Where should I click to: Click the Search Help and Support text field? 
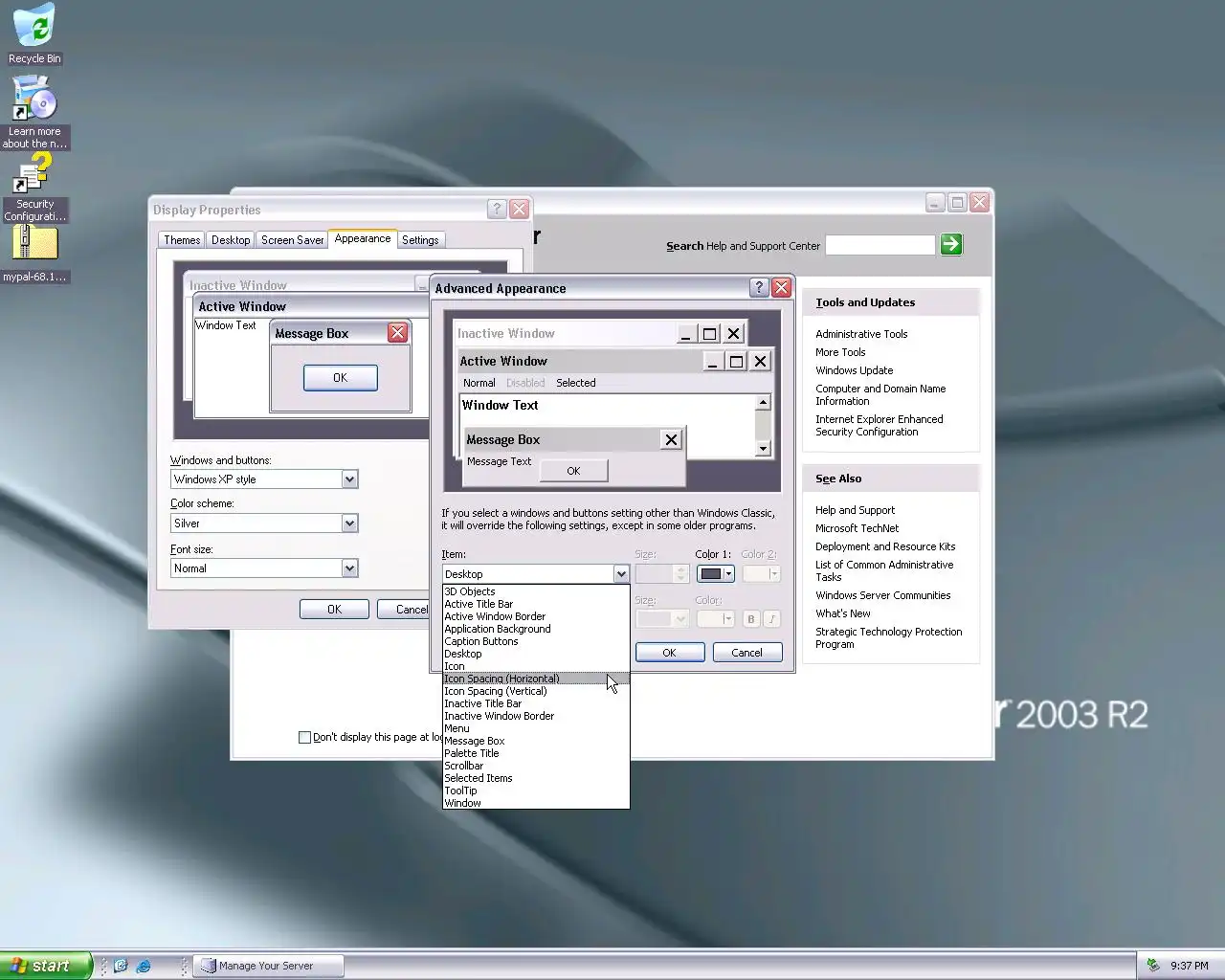coord(880,245)
